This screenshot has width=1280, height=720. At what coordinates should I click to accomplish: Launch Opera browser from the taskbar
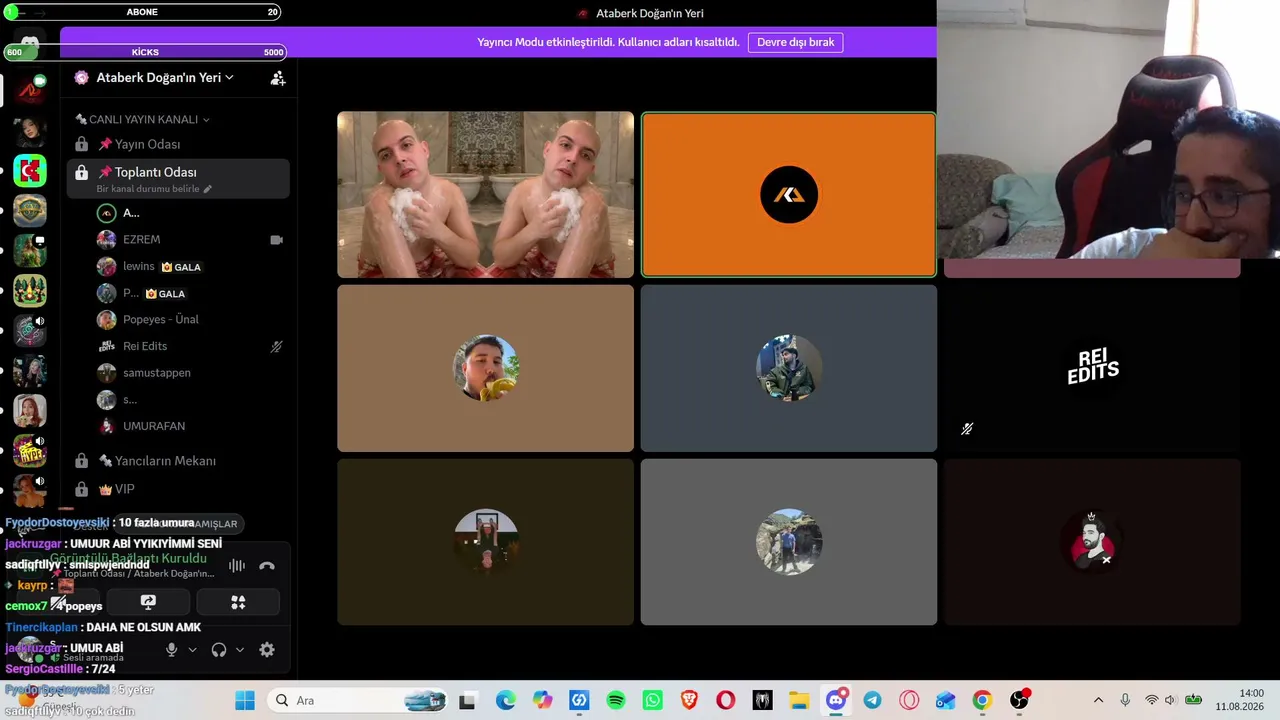pyautogui.click(x=726, y=701)
